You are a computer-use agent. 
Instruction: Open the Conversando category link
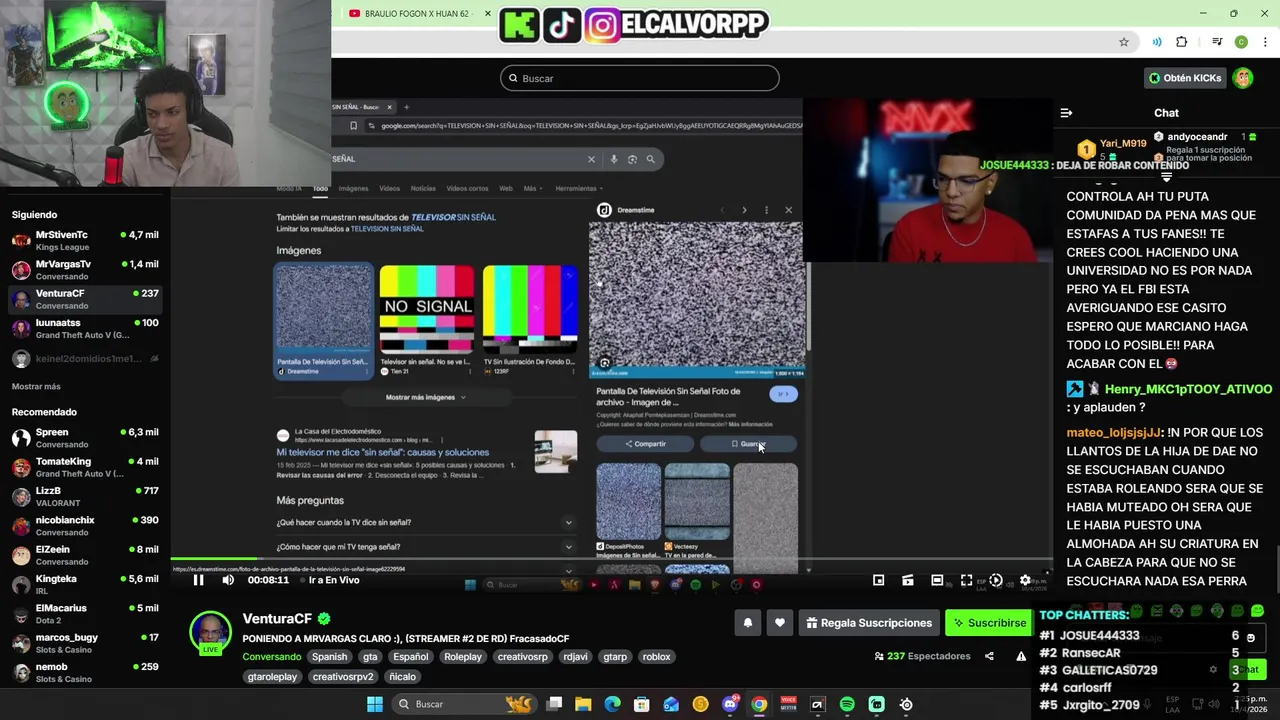point(272,657)
